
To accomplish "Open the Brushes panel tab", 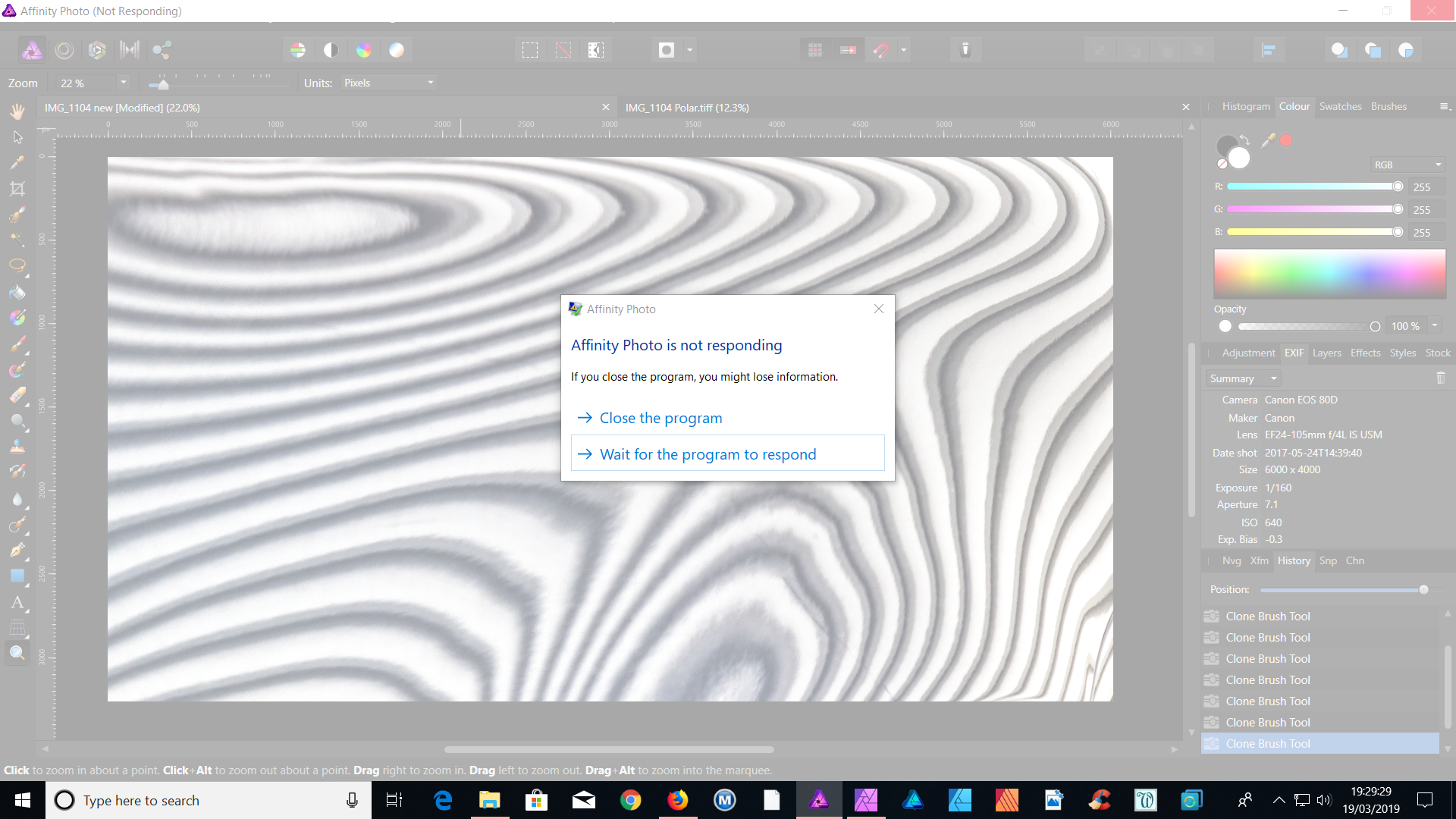I will click(x=1389, y=106).
